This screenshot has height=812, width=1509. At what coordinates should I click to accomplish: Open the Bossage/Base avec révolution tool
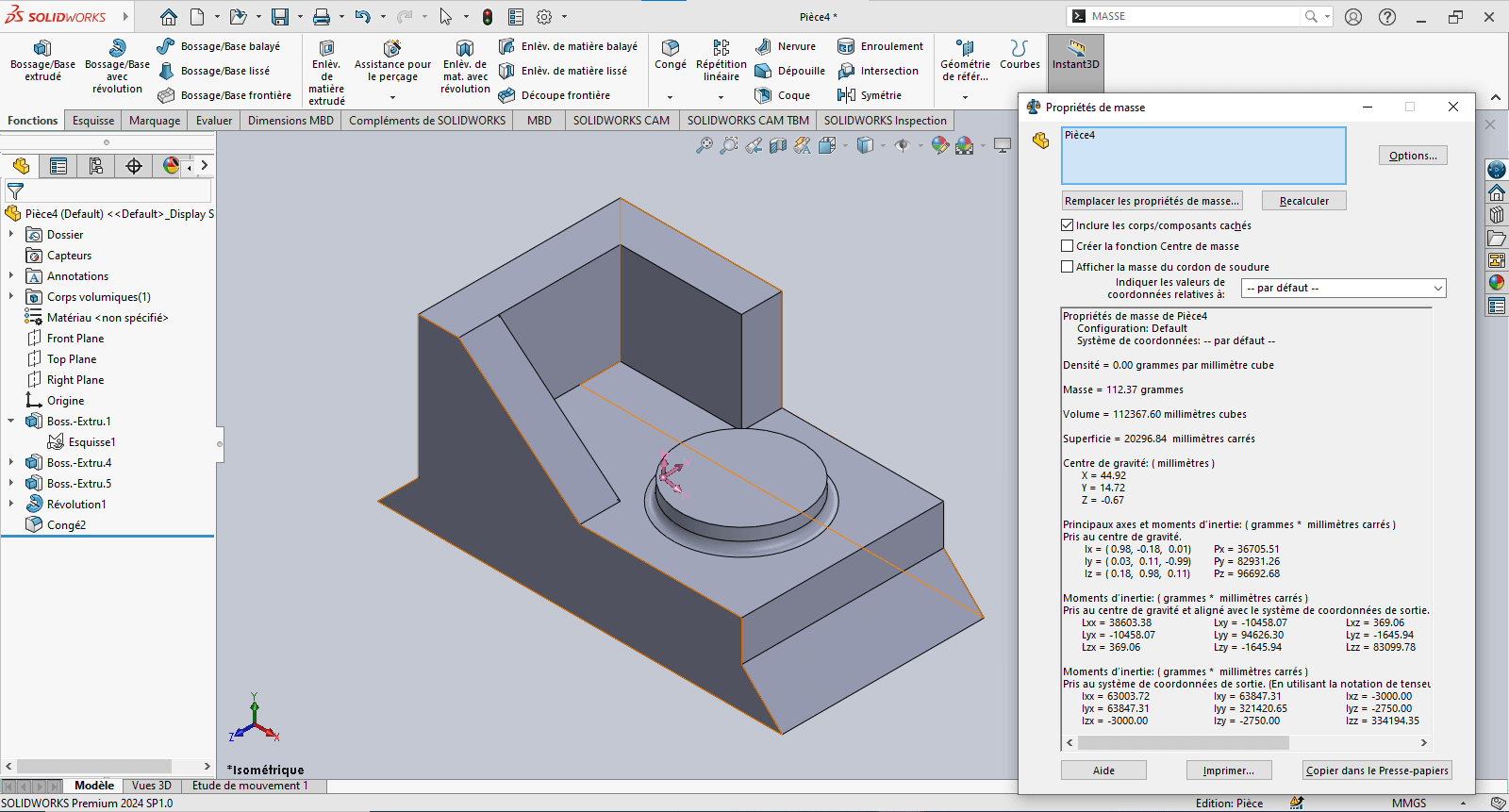(x=117, y=49)
